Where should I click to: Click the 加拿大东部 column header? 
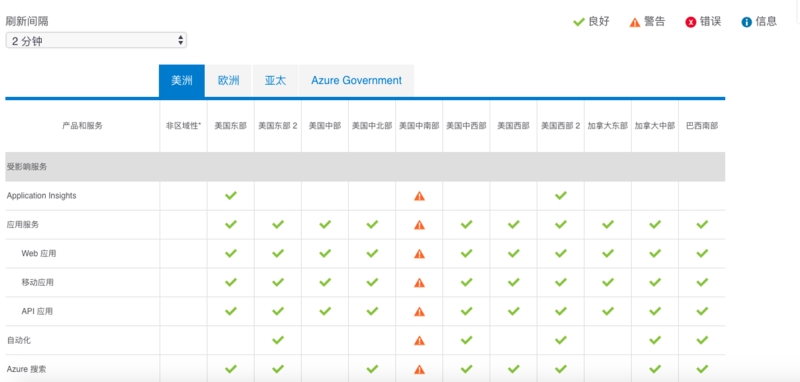coord(608,126)
